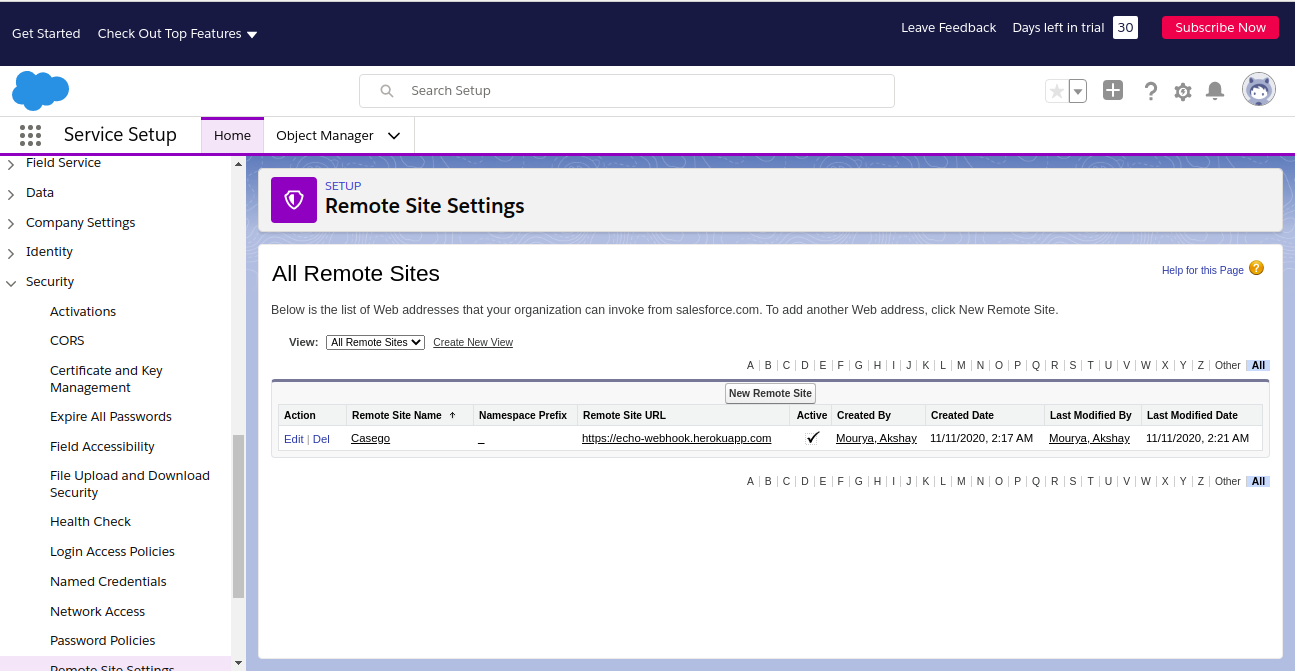Viewport: 1295px width, 671px height.
Task: Click the sidebar vertical scrollbar thumb
Action: point(238,516)
